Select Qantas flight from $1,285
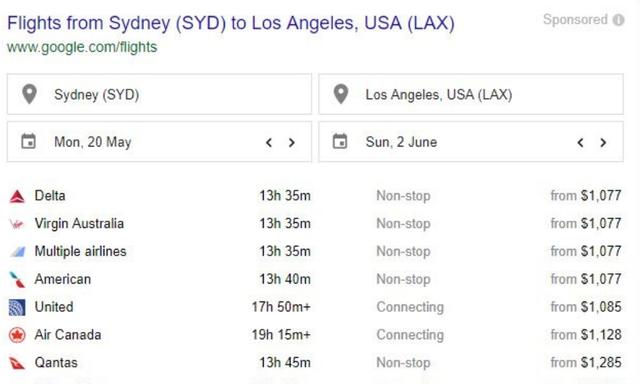This screenshot has width=640, height=384. click(x=315, y=363)
